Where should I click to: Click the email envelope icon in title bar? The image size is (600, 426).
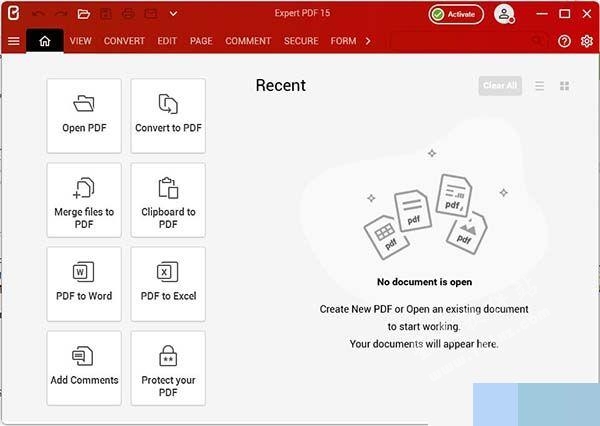[x=151, y=14]
